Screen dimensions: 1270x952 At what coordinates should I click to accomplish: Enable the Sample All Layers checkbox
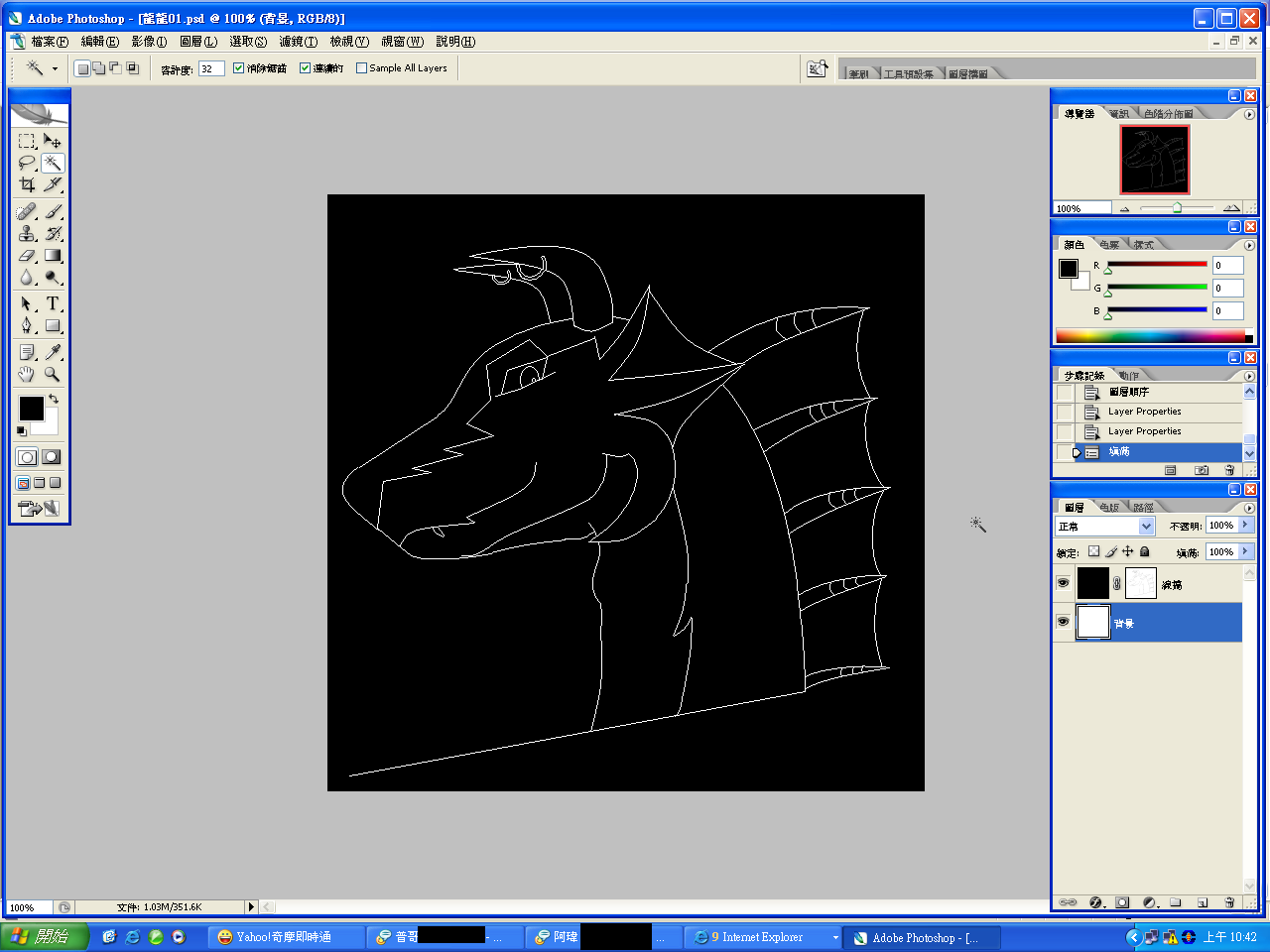pos(362,68)
